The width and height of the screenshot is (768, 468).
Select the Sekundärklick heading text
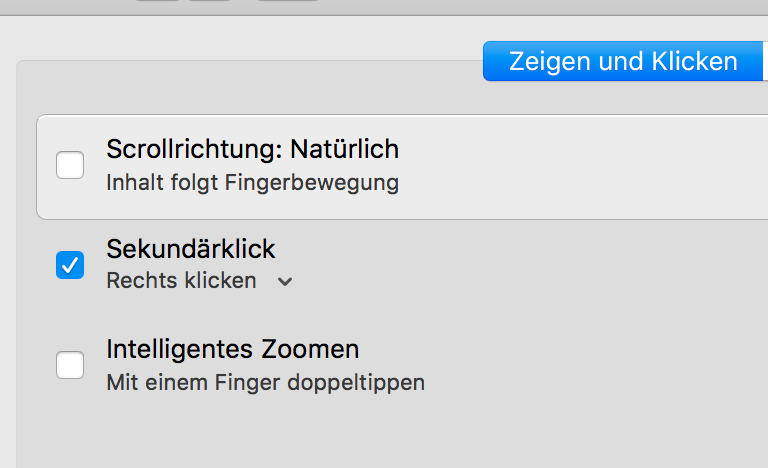(190, 249)
